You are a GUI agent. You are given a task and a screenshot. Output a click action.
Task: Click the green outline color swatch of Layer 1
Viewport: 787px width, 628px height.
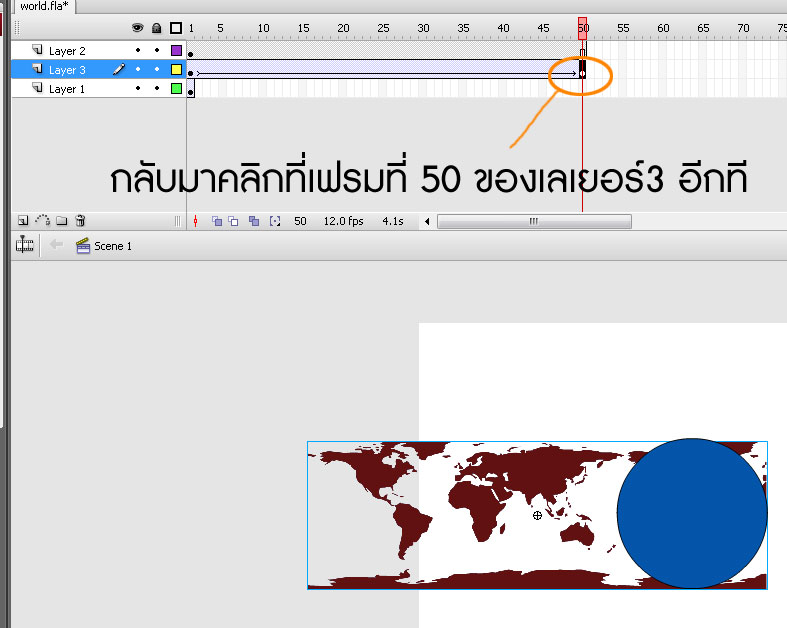(176, 88)
